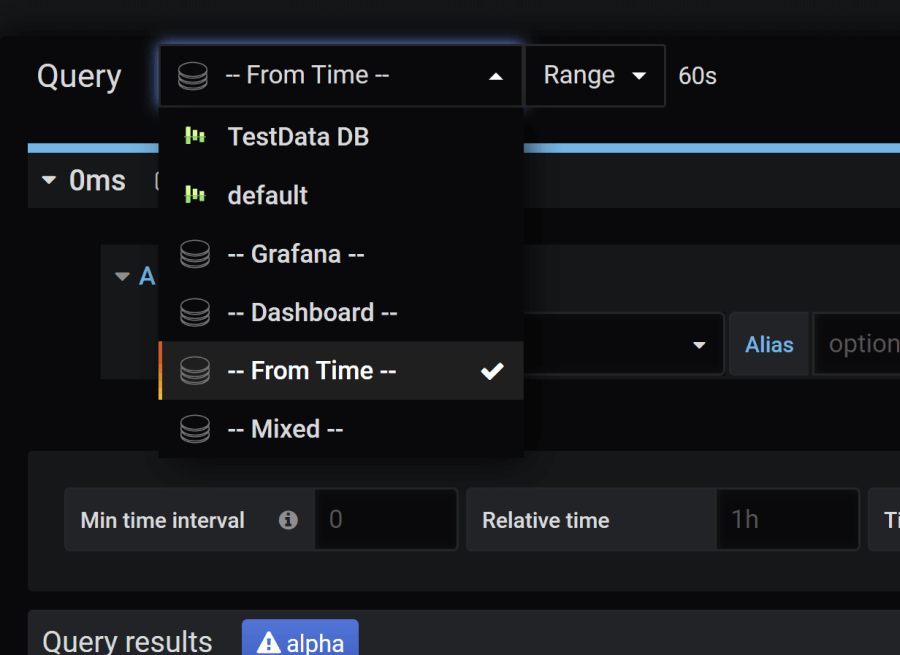
Task: Click the database icon beside Grafana
Action: coord(195,254)
